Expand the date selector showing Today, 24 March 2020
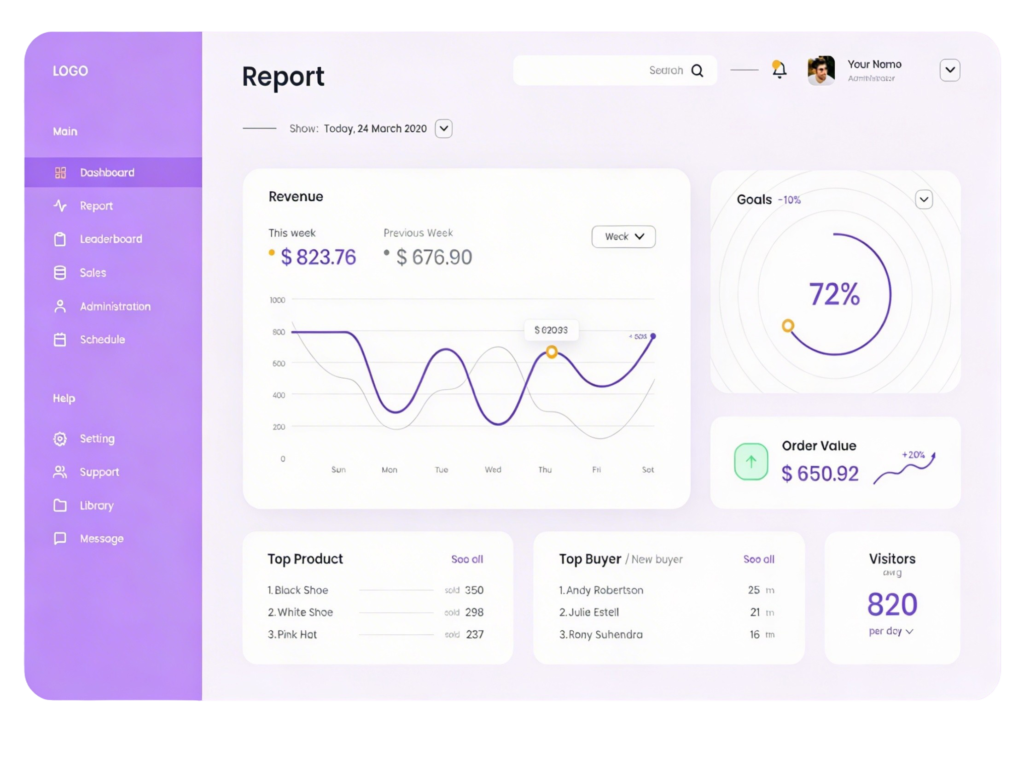The width and height of the screenshot is (1024, 774). pyautogui.click(x=442, y=128)
